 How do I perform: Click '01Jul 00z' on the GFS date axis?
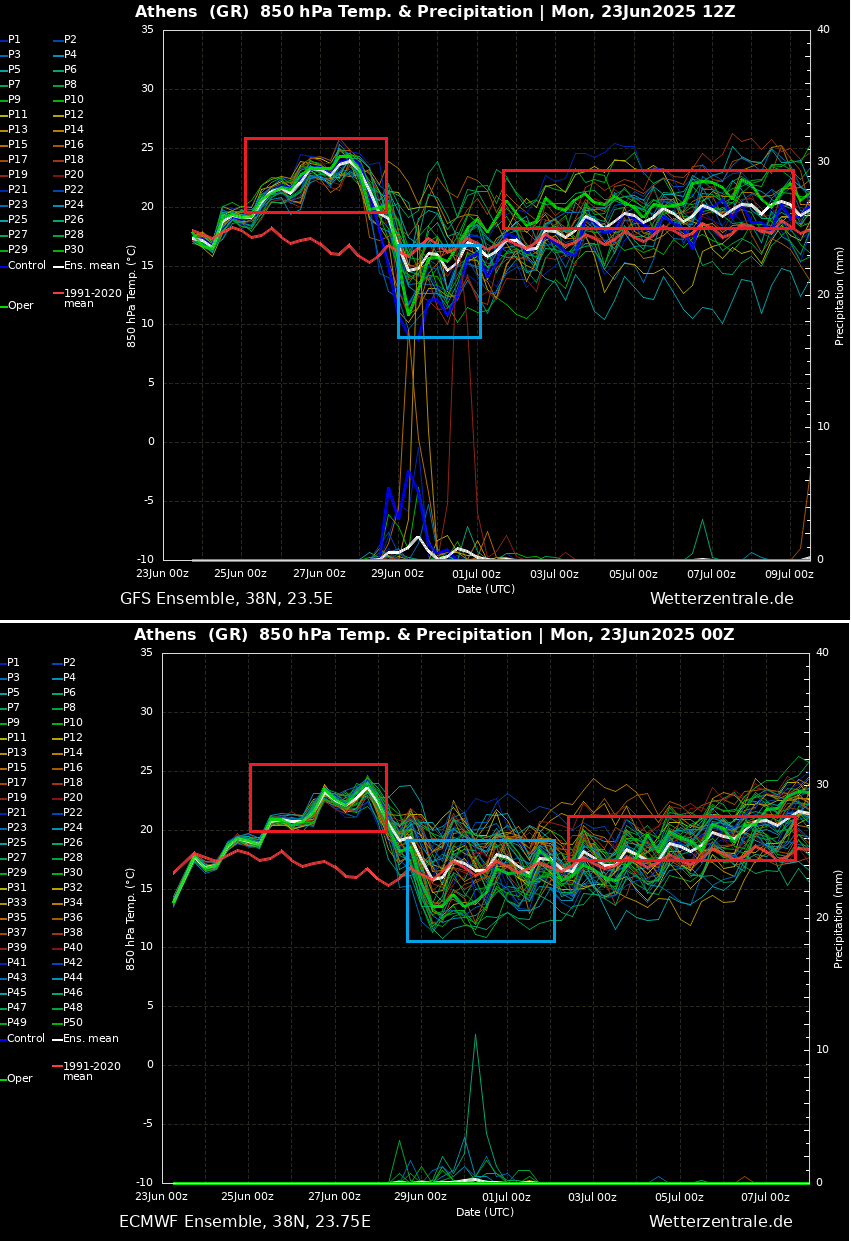pos(476,574)
